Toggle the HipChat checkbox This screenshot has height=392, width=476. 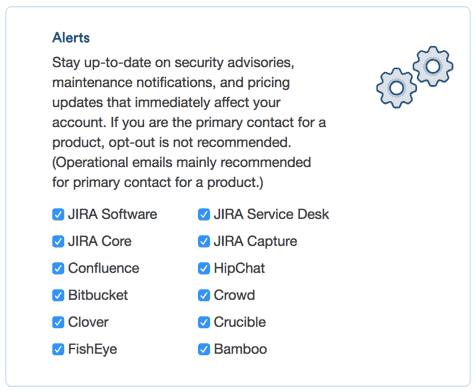pos(204,268)
